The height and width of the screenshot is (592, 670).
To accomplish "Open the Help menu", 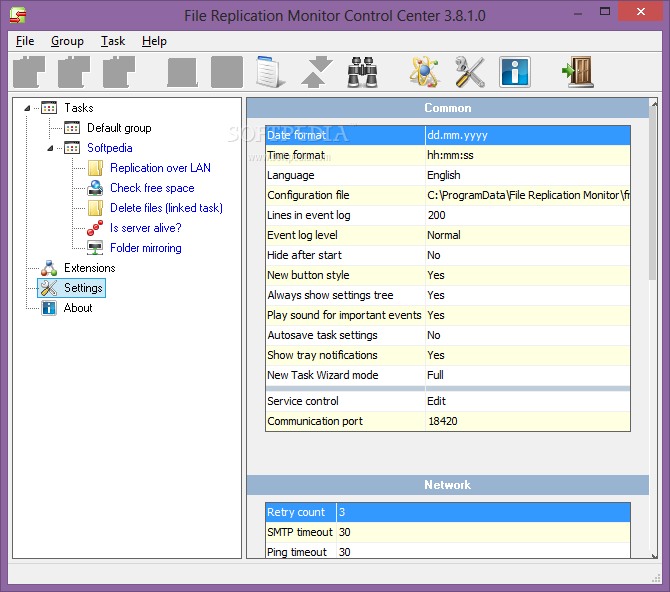I will (x=154, y=41).
